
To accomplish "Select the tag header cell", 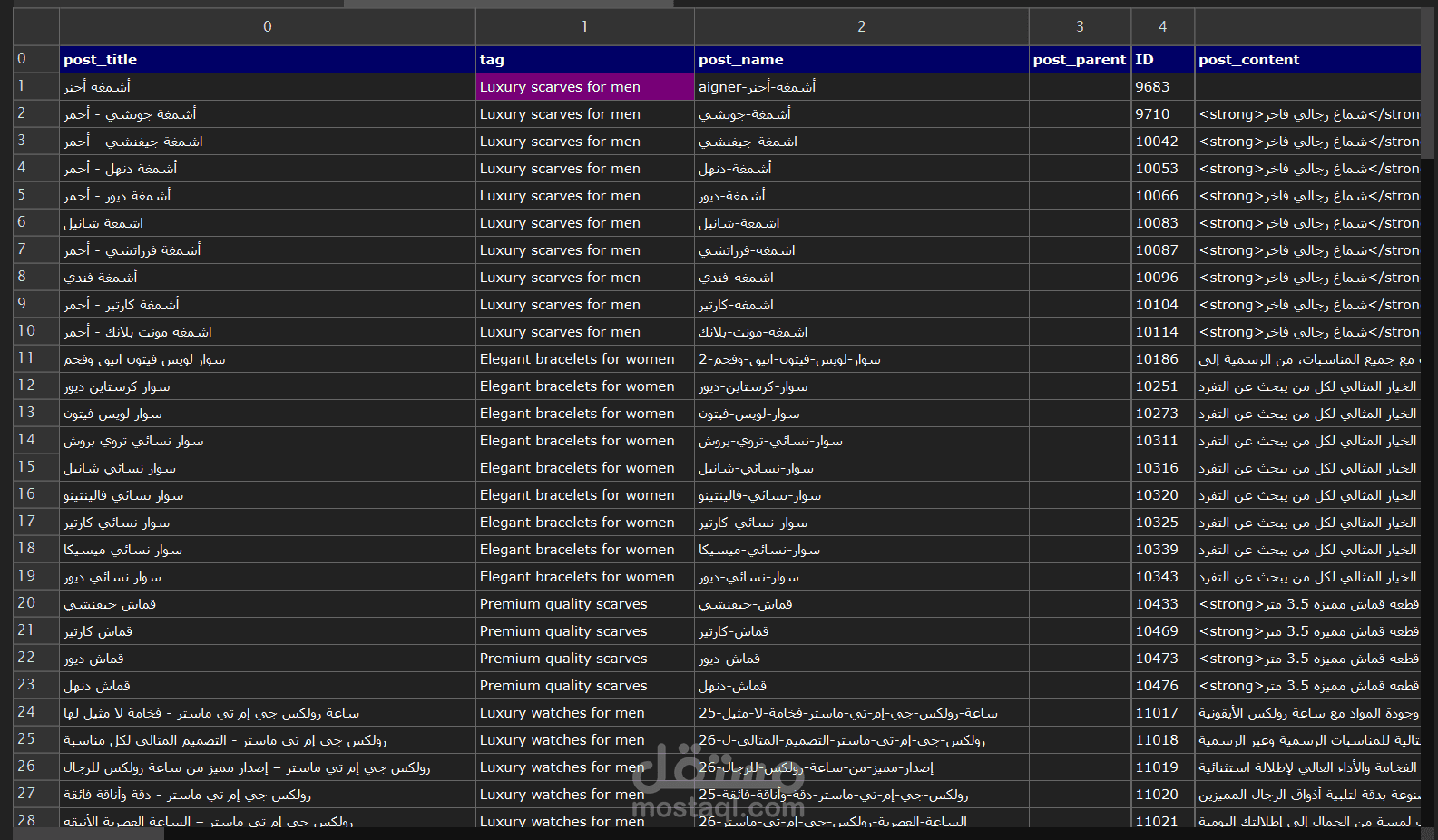I will [585, 60].
